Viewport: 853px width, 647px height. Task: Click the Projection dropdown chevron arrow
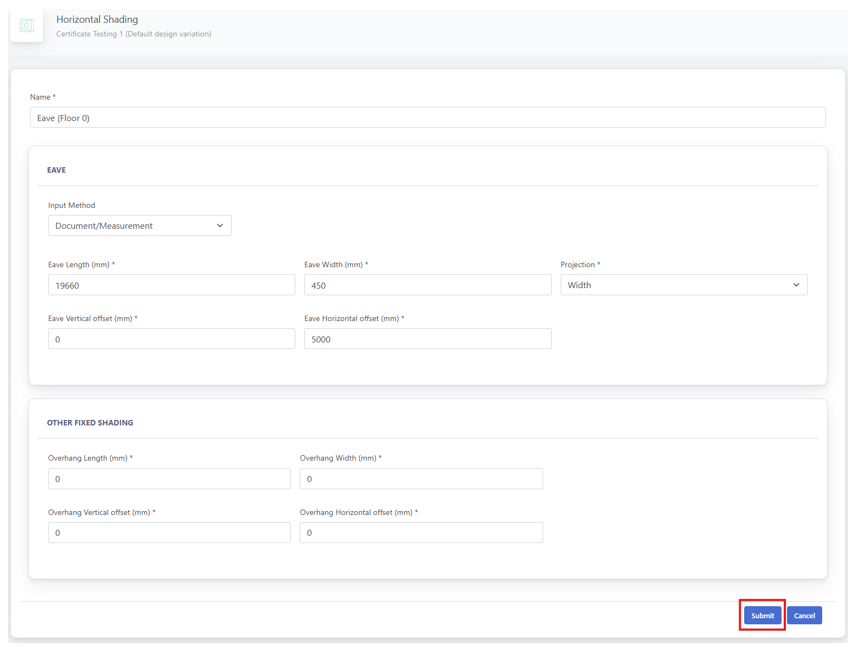point(796,285)
